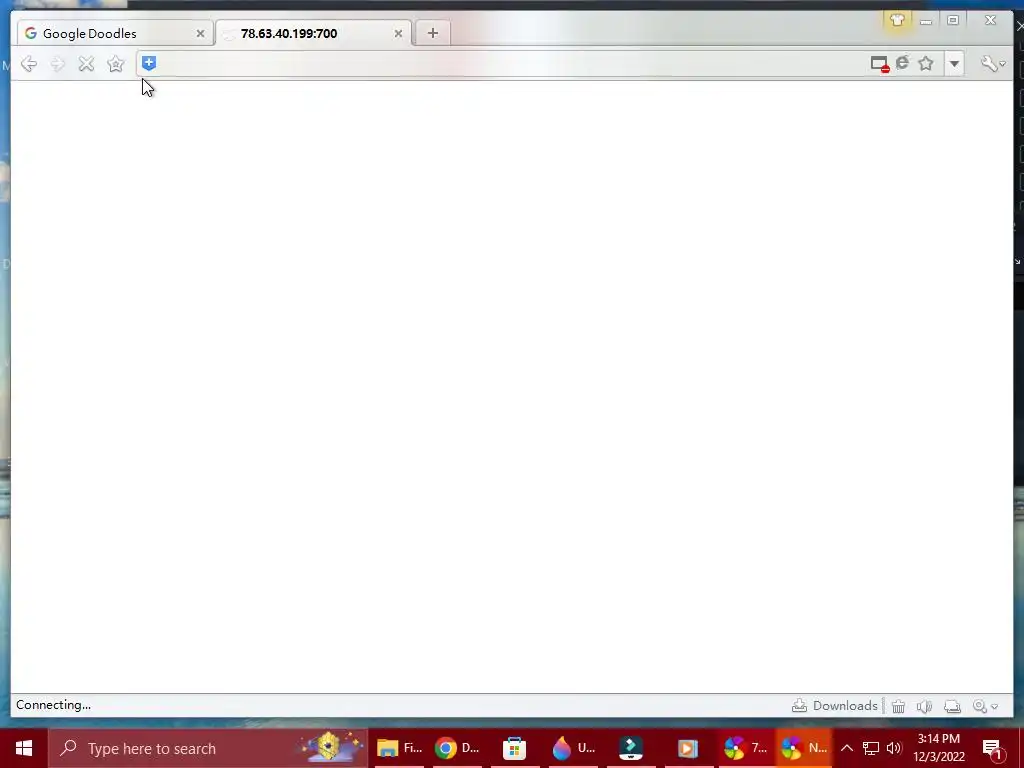Screen dimensions: 1024x768
Task: Open the taskbar volume control
Action: coord(893,748)
